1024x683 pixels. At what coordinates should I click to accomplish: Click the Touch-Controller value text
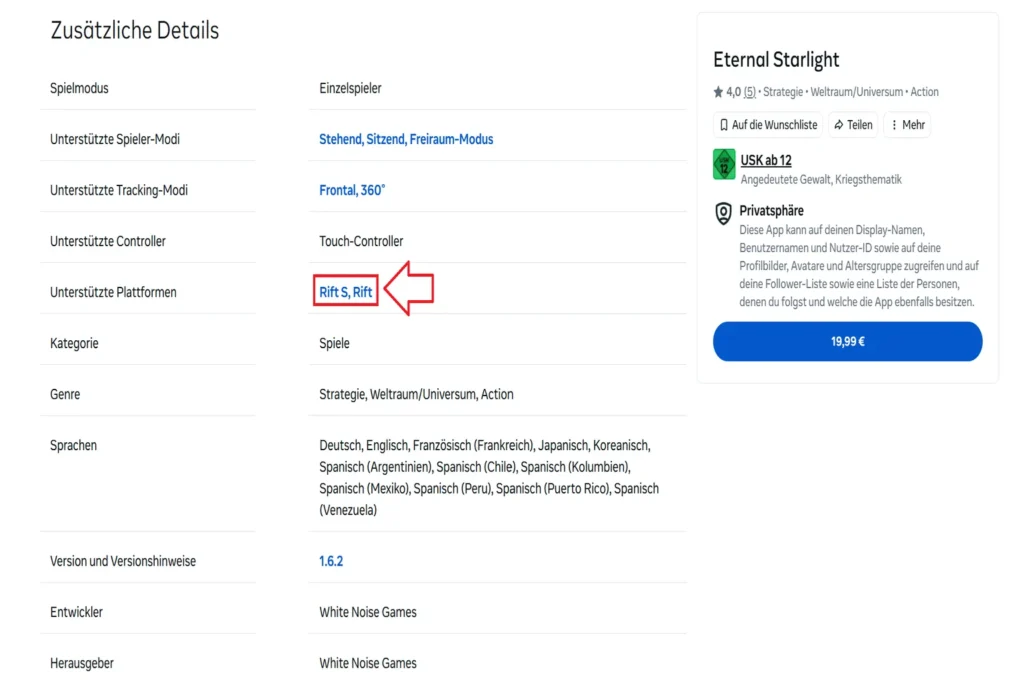click(x=361, y=241)
